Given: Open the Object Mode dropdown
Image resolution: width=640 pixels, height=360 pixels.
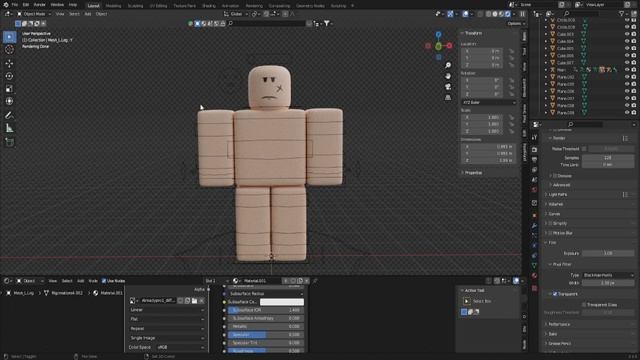Looking at the screenshot, I should click(34, 14).
